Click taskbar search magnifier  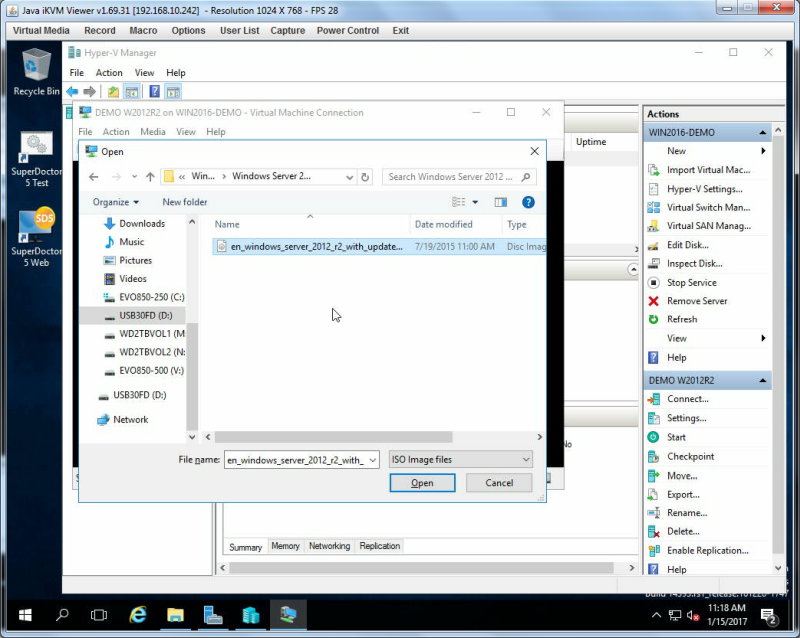click(62, 615)
